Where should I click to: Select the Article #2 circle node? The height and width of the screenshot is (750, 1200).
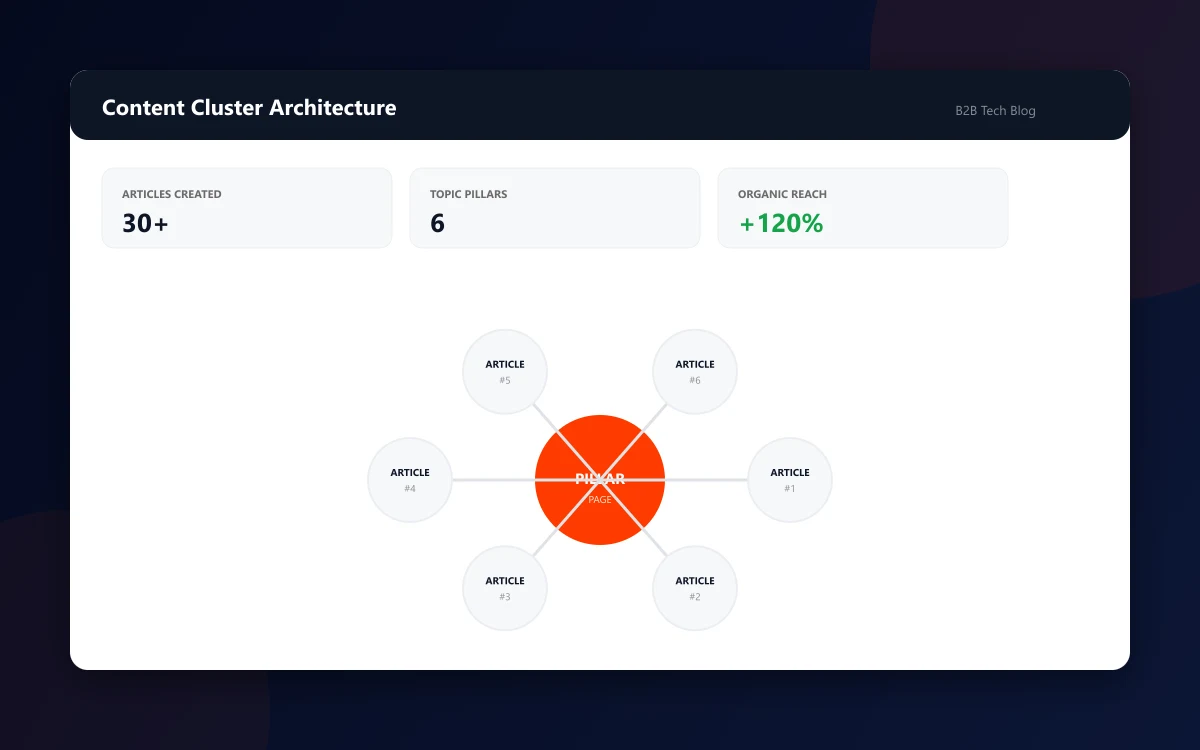695,588
